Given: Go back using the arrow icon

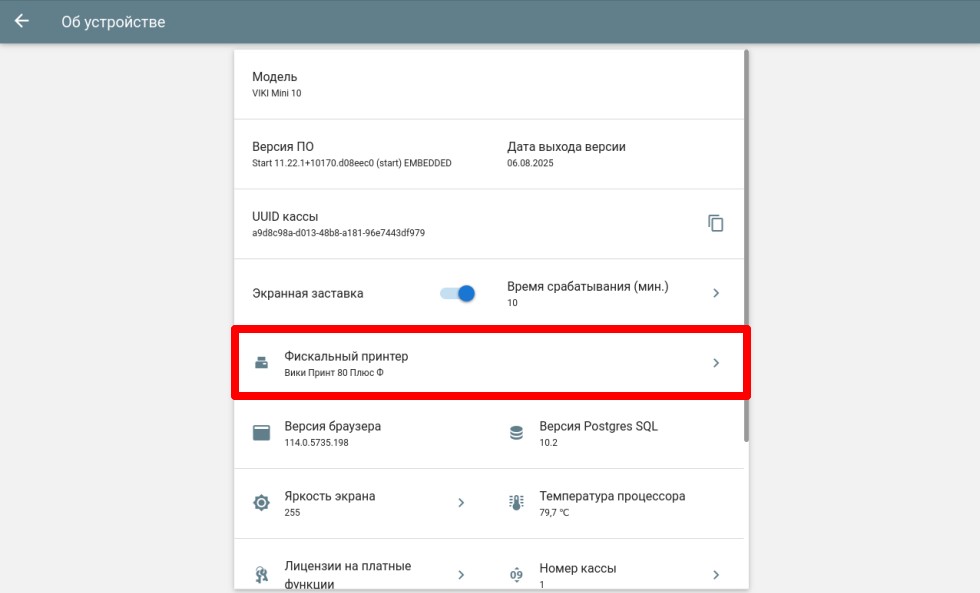Looking at the screenshot, I should click(x=21, y=21).
